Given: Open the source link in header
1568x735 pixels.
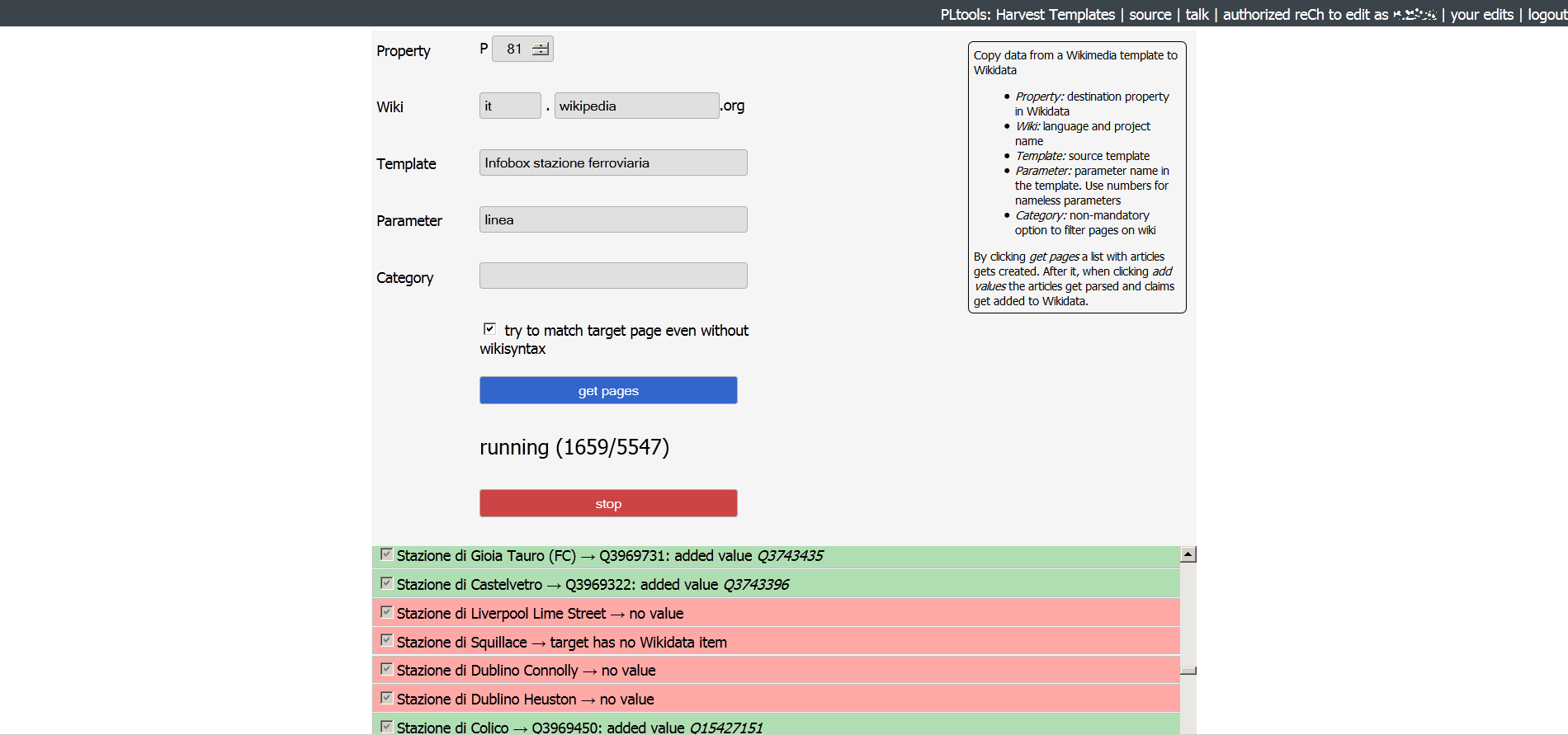Looking at the screenshot, I should coord(1150,15).
